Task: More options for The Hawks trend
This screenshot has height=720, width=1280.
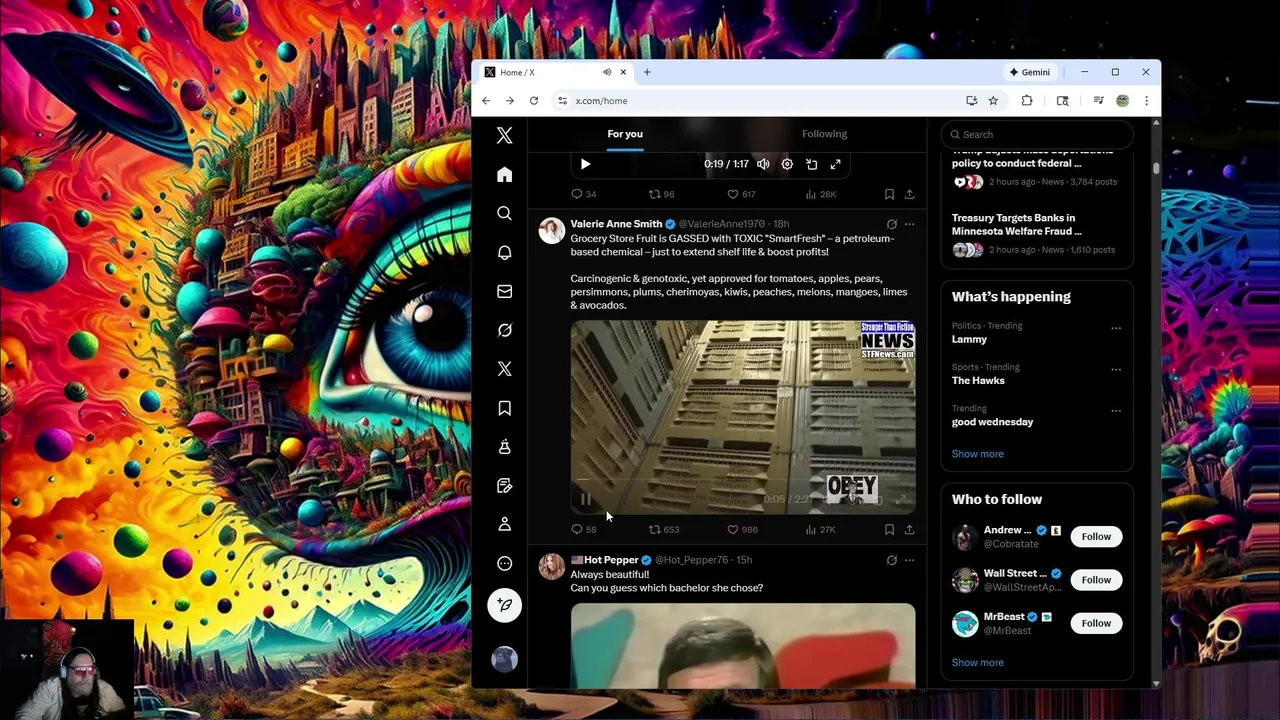Action: pyautogui.click(x=1116, y=369)
